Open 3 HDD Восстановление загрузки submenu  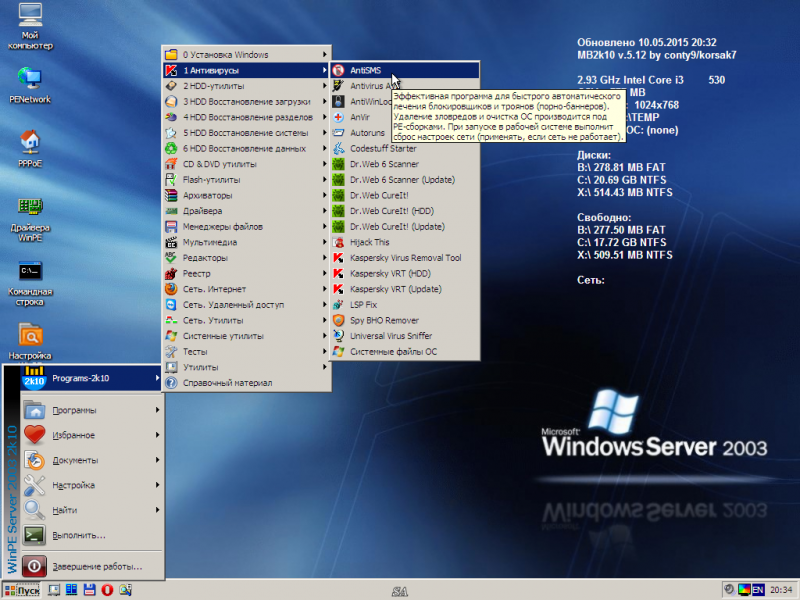247,102
